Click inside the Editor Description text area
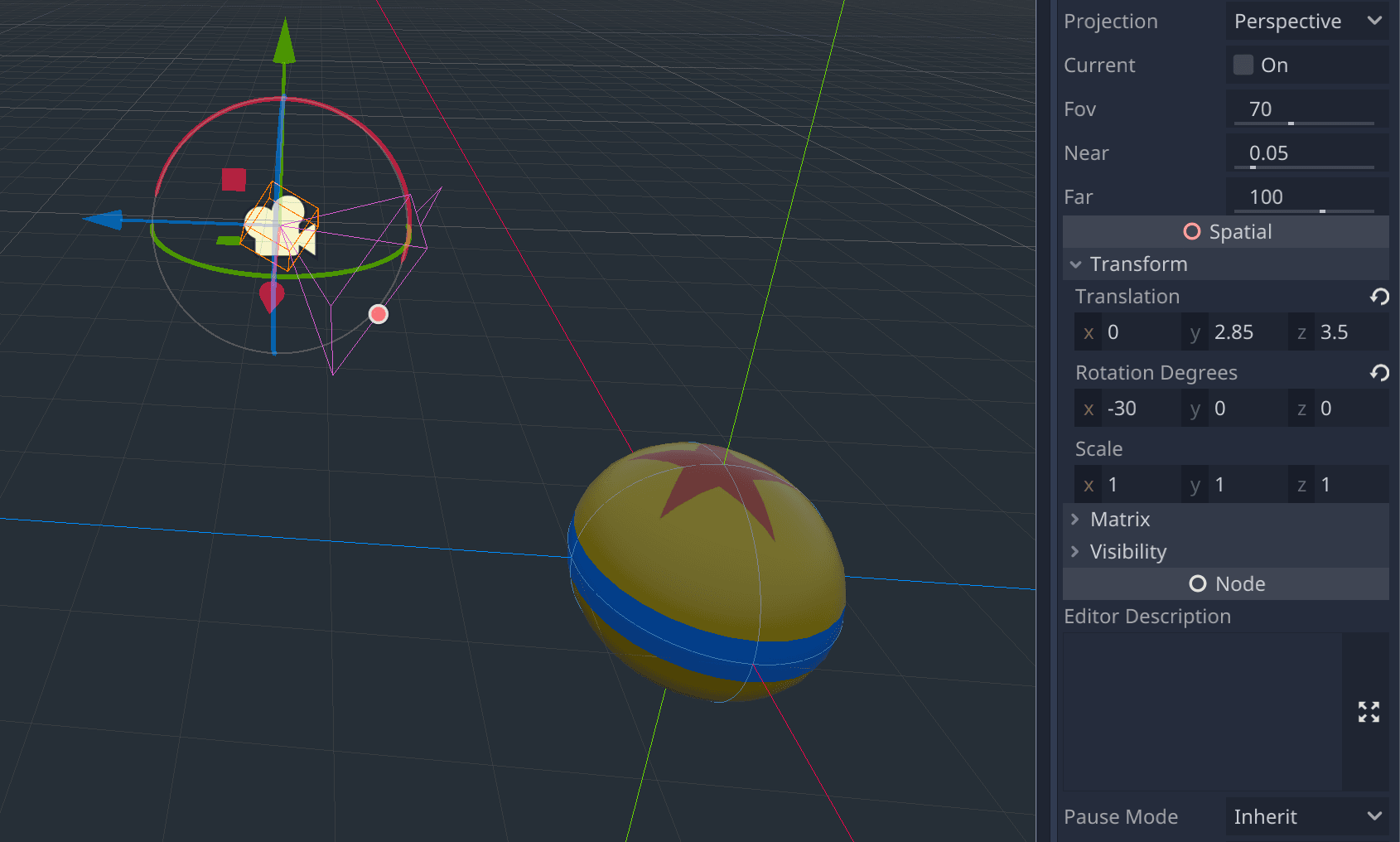Viewport: 1400px width, 842px height. coord(1202,712)
